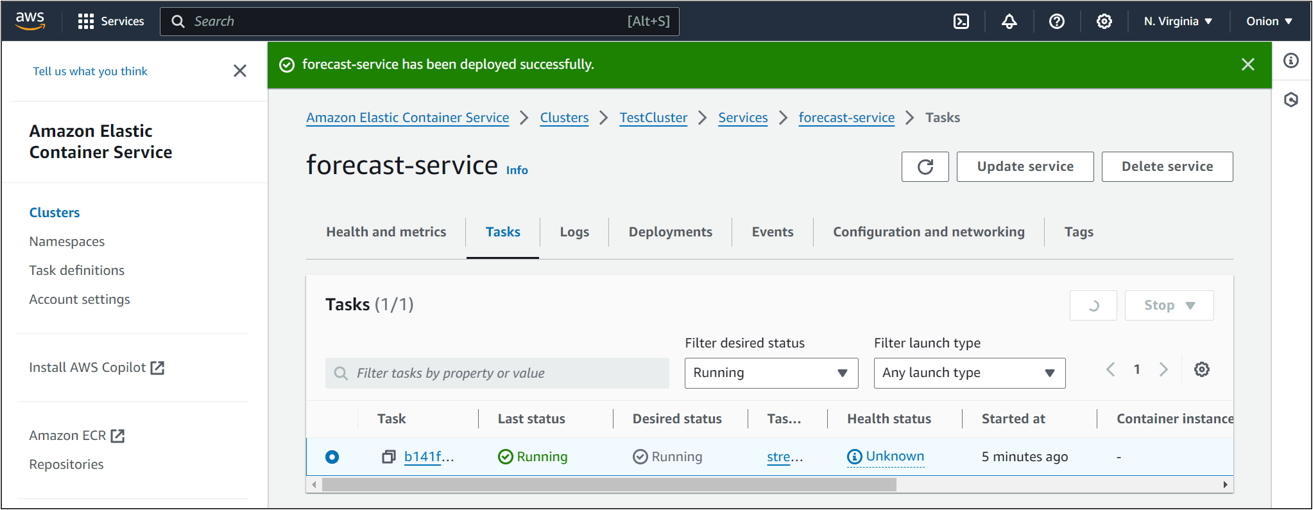Select the Tasks tab
The image size is (1313, 510).
[503, 232]
